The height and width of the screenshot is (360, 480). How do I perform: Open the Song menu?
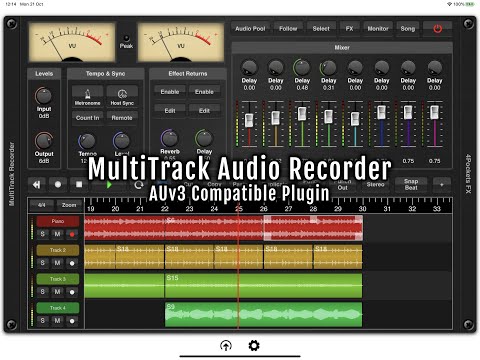pyautogui.click(x=408, y=29)
